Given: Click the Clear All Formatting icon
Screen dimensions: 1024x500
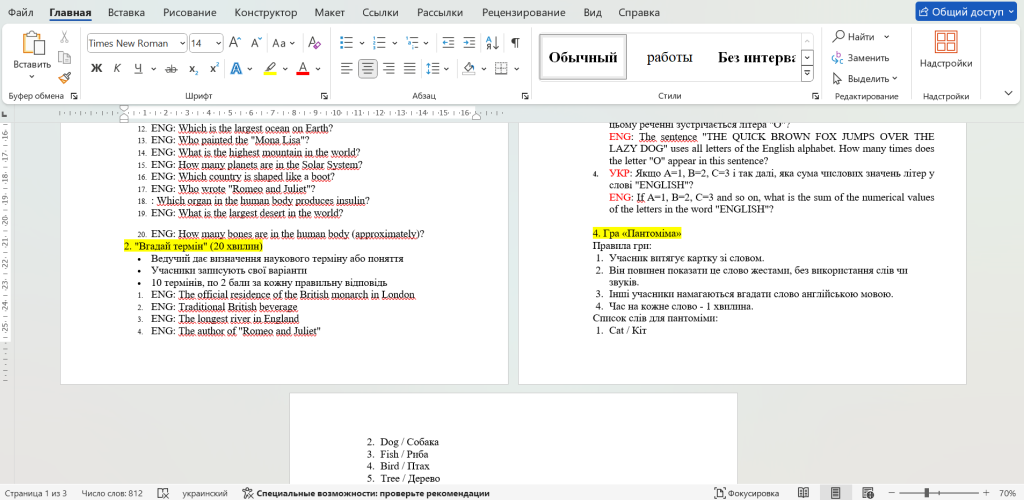Looking at the screenshot, I should tap(314, 43).
